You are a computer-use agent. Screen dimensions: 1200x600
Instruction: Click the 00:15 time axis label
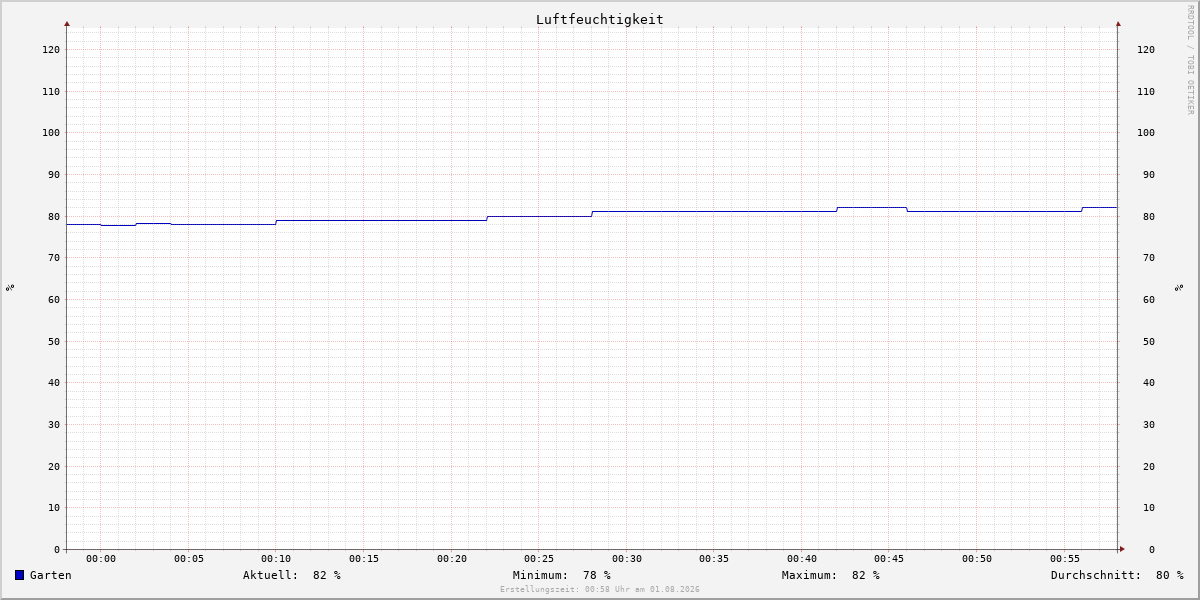click(364, 559)
